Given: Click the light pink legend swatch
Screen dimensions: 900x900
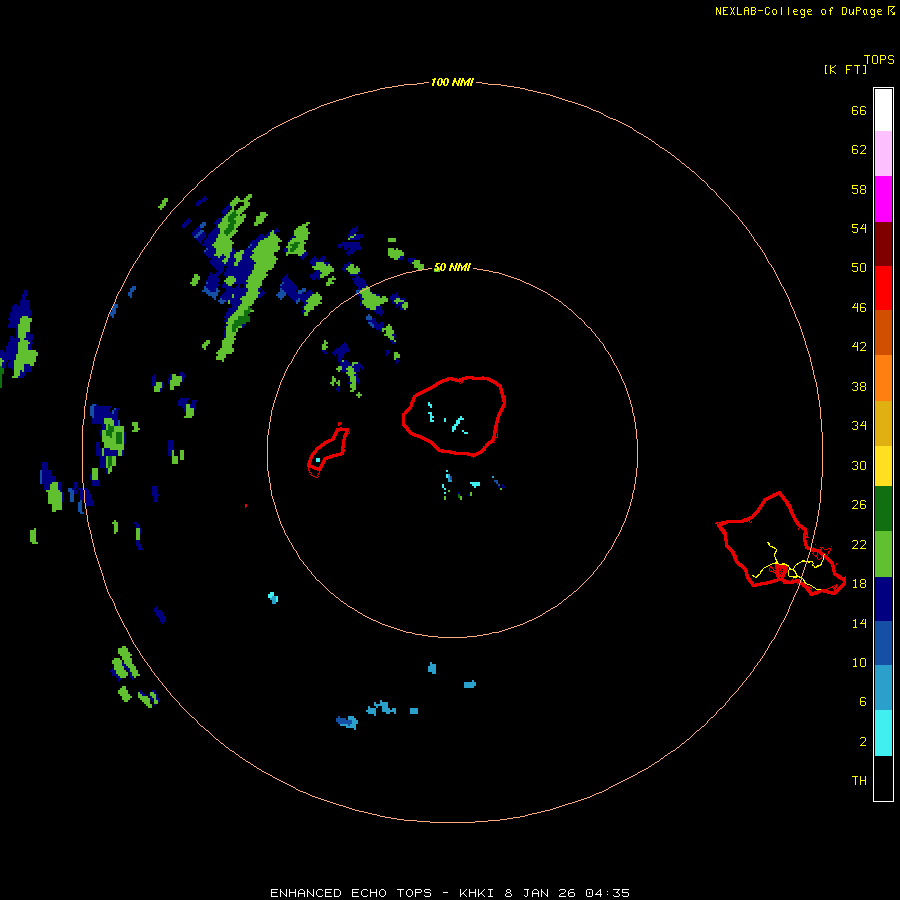Looking at the screenshot, I should click(883, 154).
